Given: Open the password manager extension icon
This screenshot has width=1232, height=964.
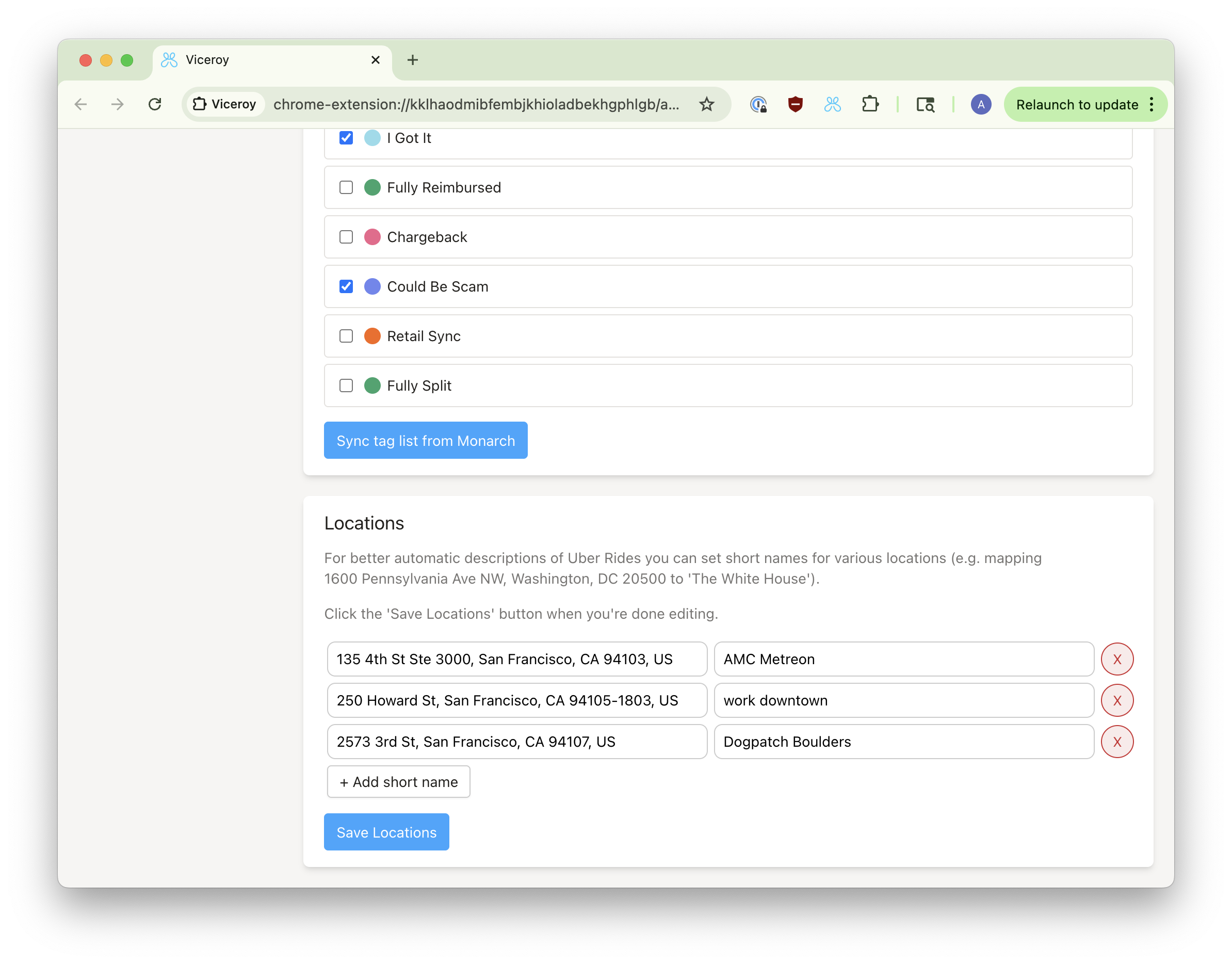Looking at the screenshot, I should pos(757,104).
